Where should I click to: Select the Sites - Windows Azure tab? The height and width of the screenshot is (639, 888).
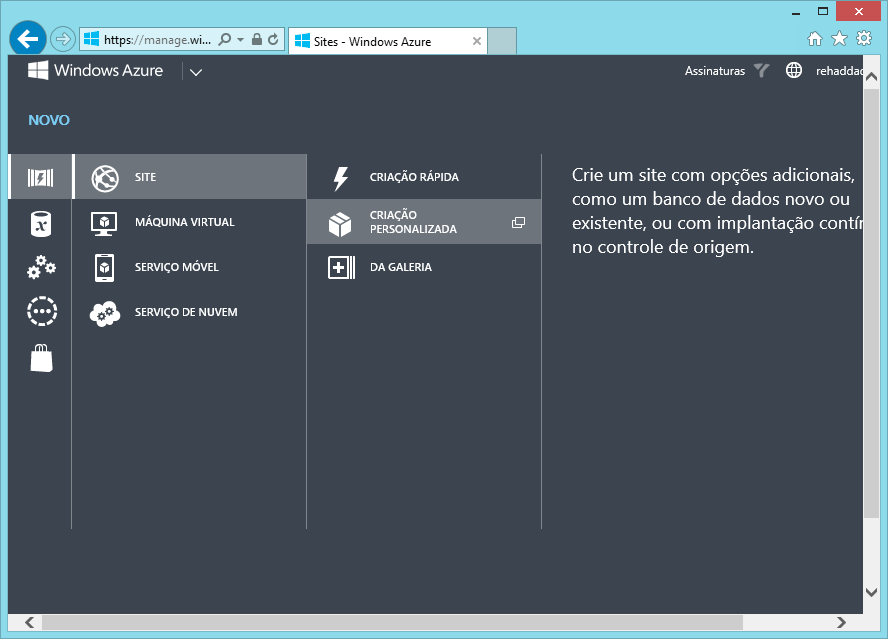[387, 41]
